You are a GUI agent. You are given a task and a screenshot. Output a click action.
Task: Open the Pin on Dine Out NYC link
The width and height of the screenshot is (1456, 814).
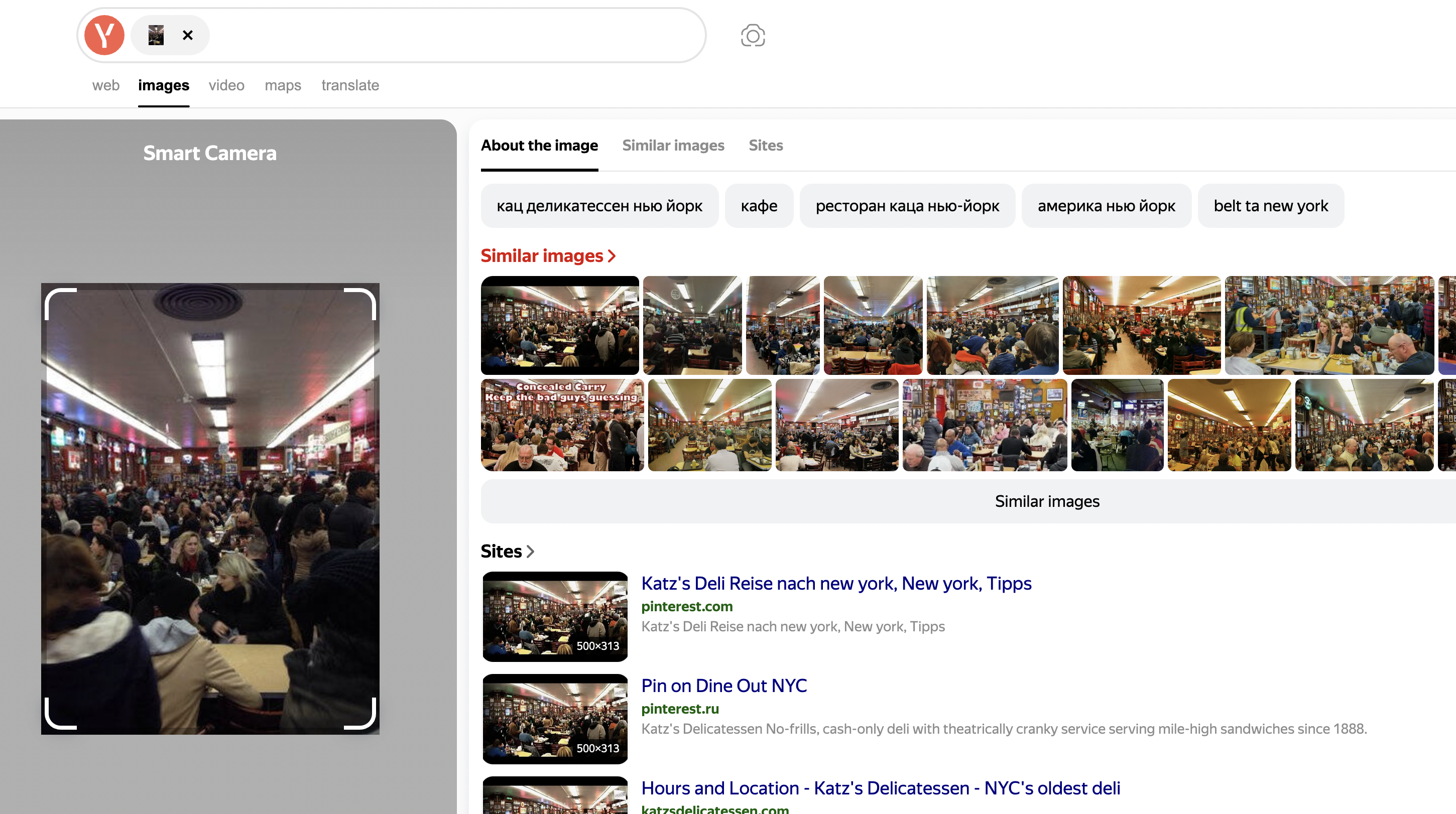(723, 685)
